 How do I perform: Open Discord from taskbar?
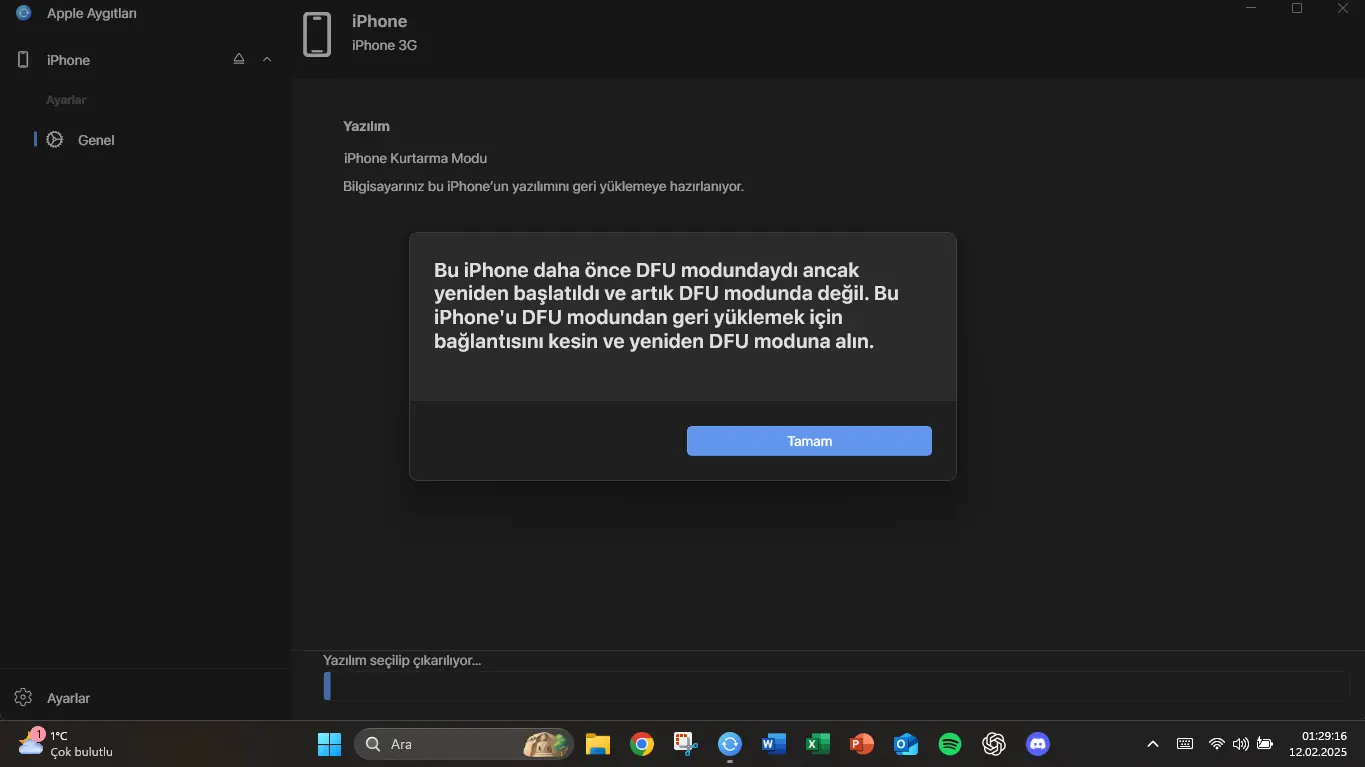[x=1038, y=744]
